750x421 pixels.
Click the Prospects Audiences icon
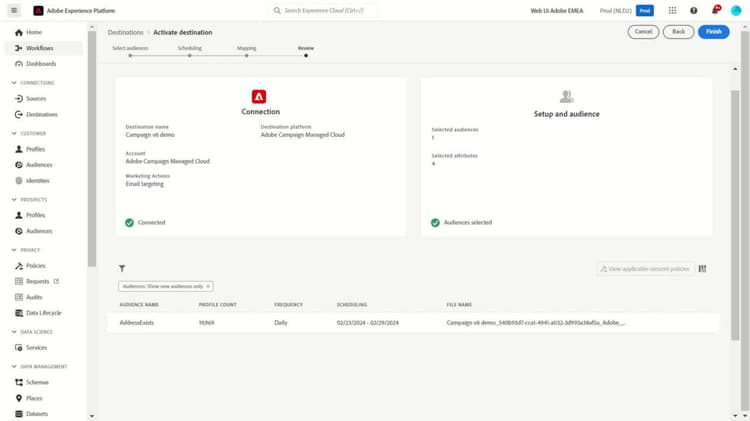pyautogui.click(x=19, y=231)
